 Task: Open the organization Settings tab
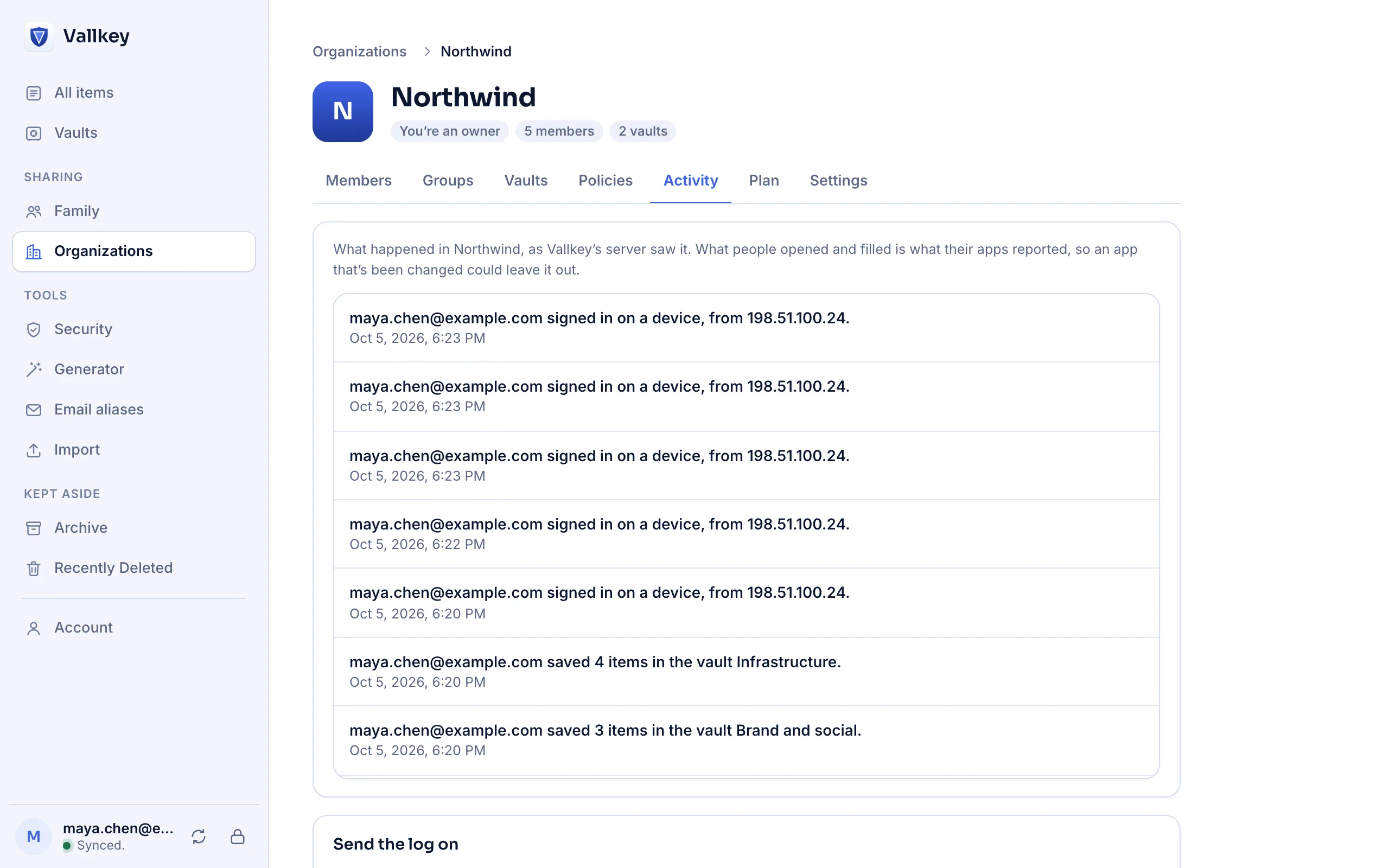(838, 180)
